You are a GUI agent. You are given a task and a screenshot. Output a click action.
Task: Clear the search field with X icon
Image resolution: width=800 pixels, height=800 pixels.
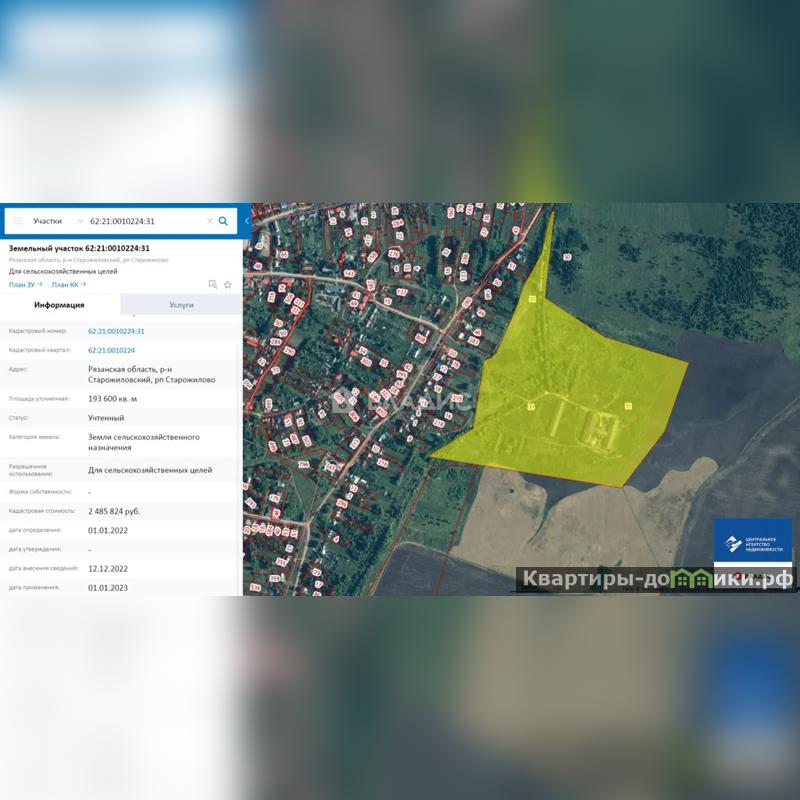pos(209,221)
